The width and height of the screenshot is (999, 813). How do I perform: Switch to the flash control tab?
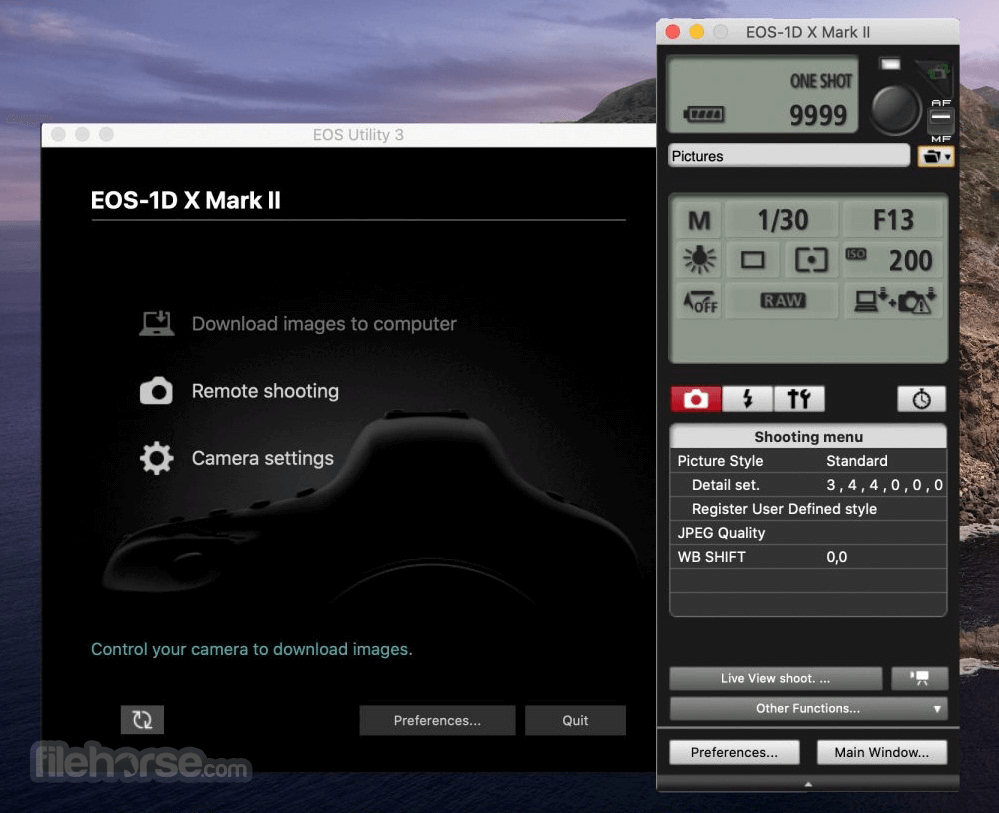click(747, 399)
